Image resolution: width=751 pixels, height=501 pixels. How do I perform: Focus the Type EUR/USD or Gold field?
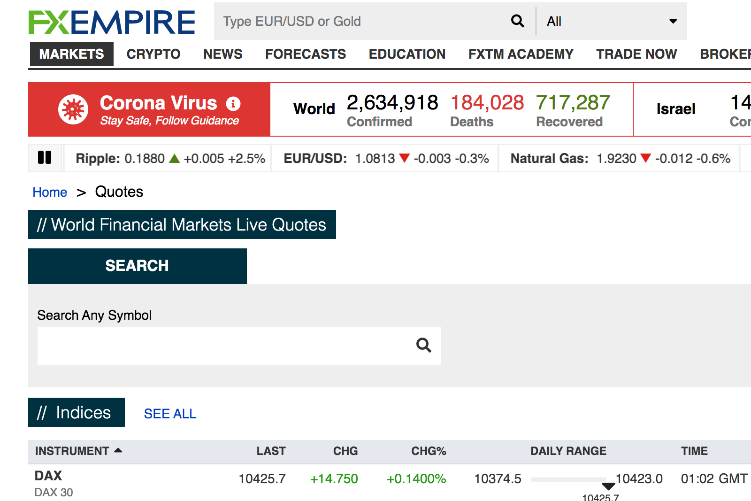coord(362,21)
